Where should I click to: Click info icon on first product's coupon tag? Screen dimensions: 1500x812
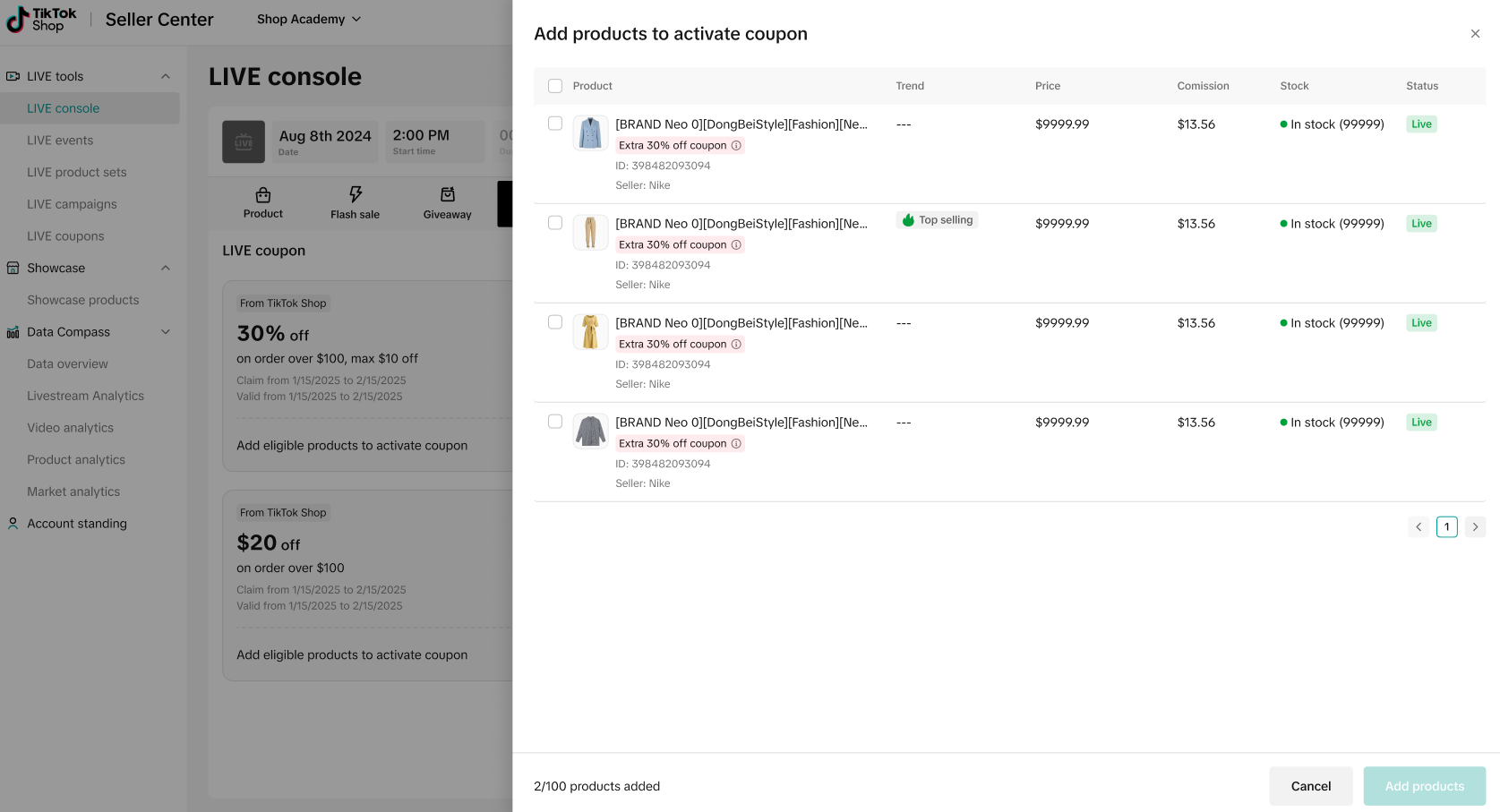[x=736, y=146]
